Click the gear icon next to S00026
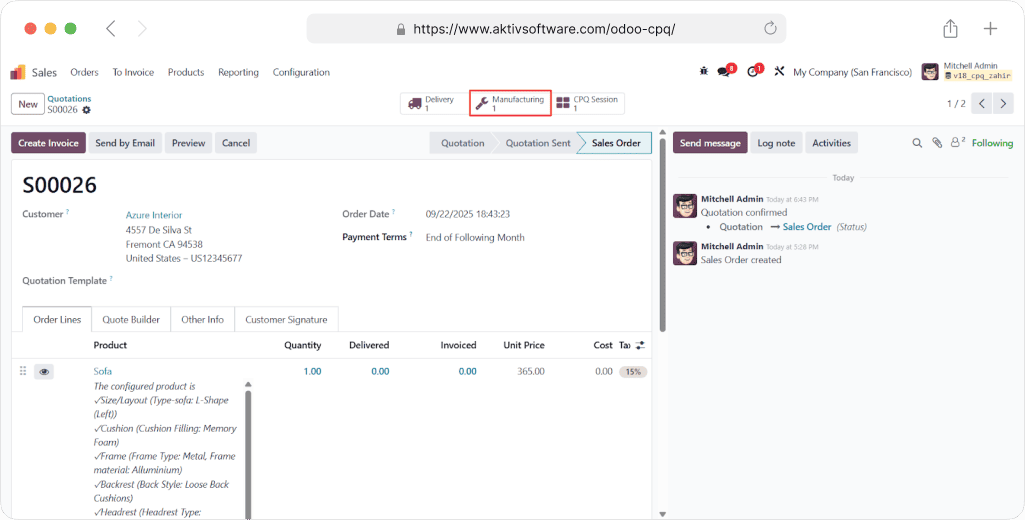Screen dimensions: 1025x520 86,110
